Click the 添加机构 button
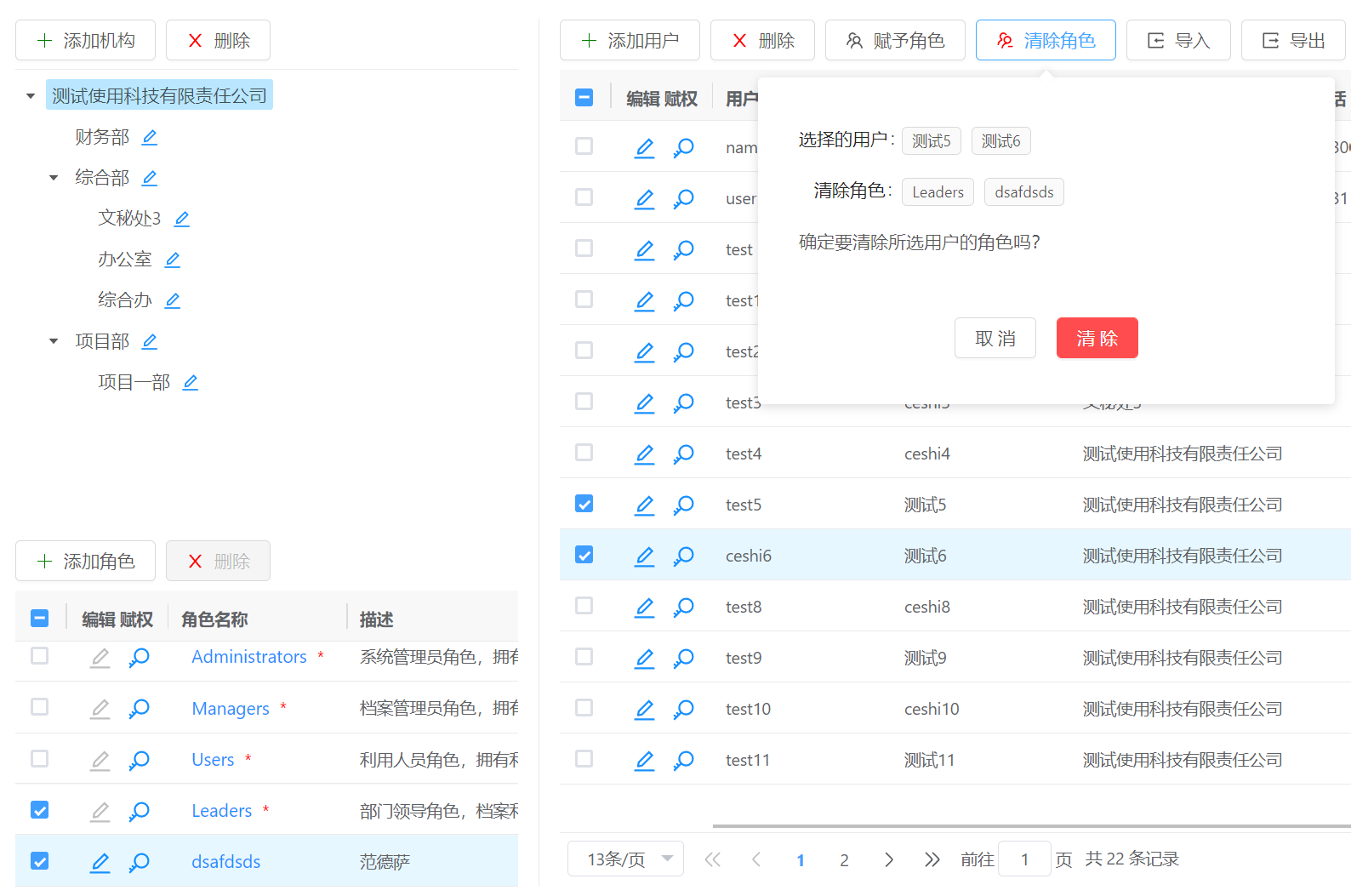 click(85, 40)
